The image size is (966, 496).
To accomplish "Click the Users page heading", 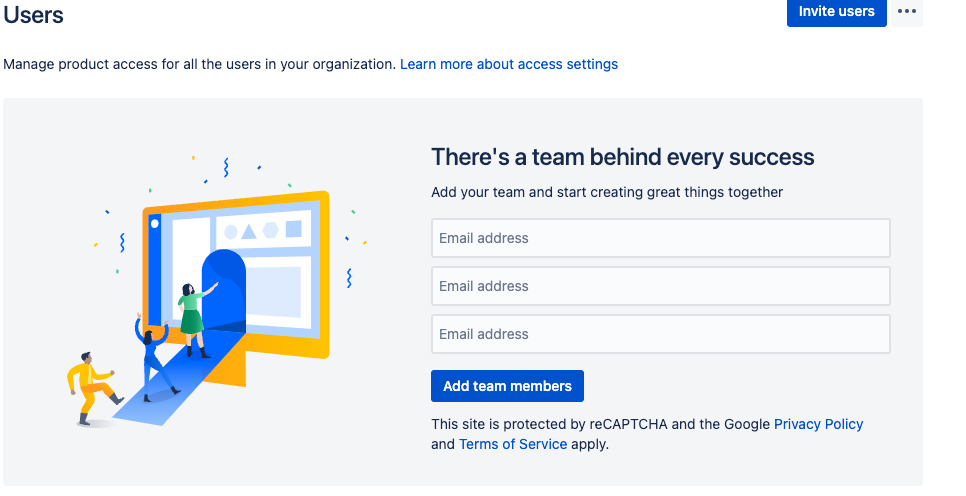I will tap(33, 15).
